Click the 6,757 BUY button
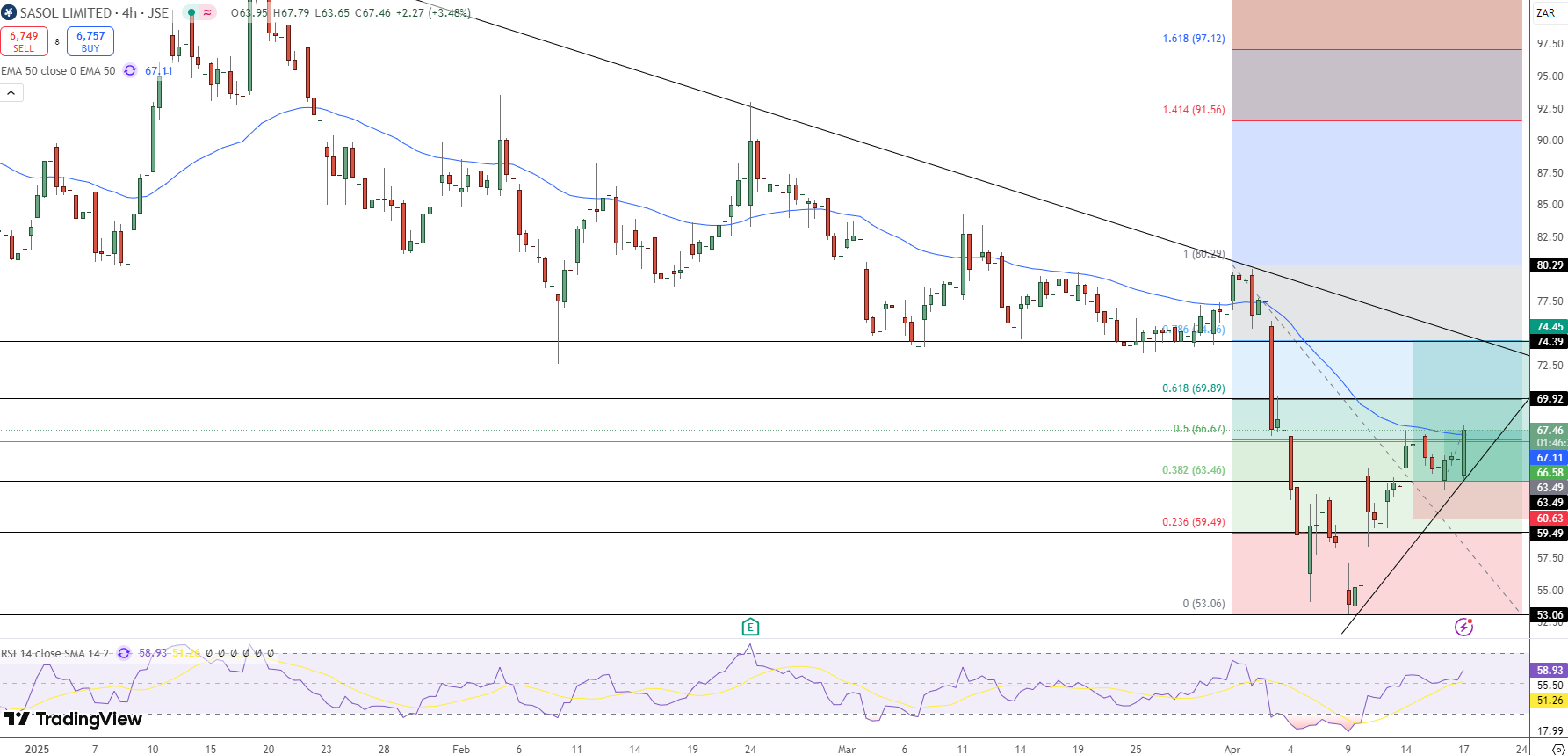 click(90, 41)
